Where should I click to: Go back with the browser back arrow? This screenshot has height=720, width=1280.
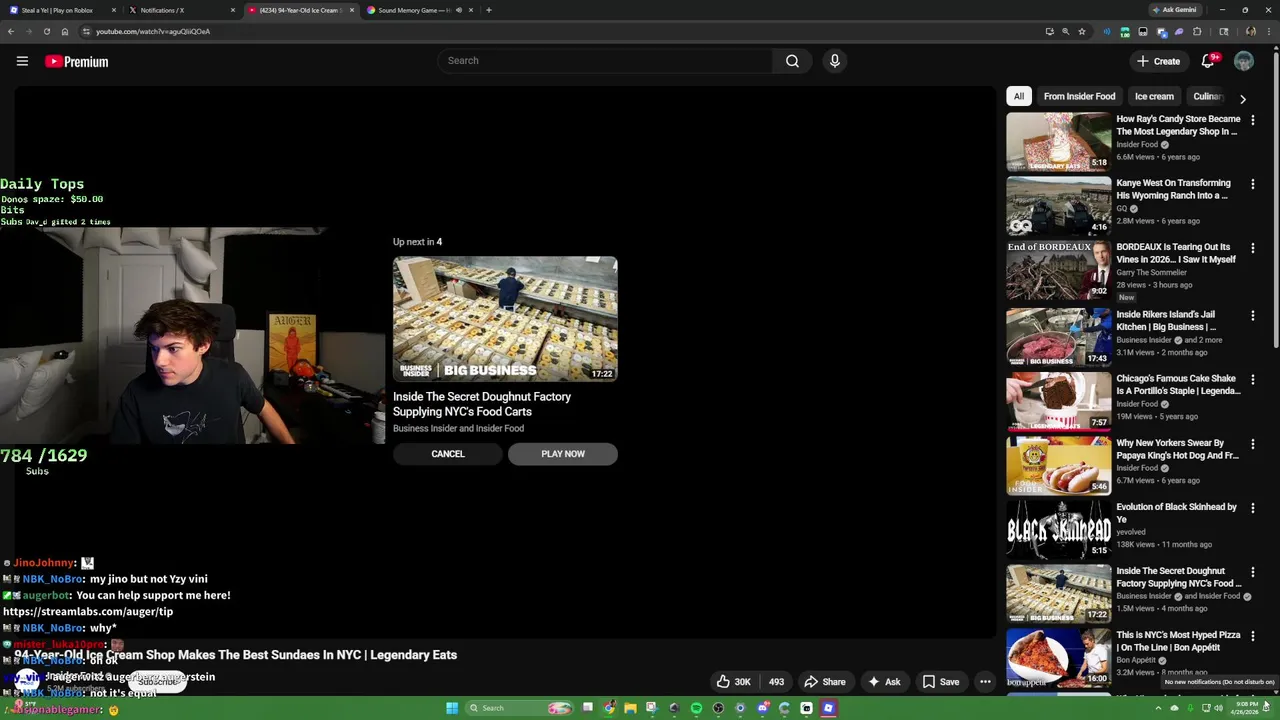click(x=10, y=31)
